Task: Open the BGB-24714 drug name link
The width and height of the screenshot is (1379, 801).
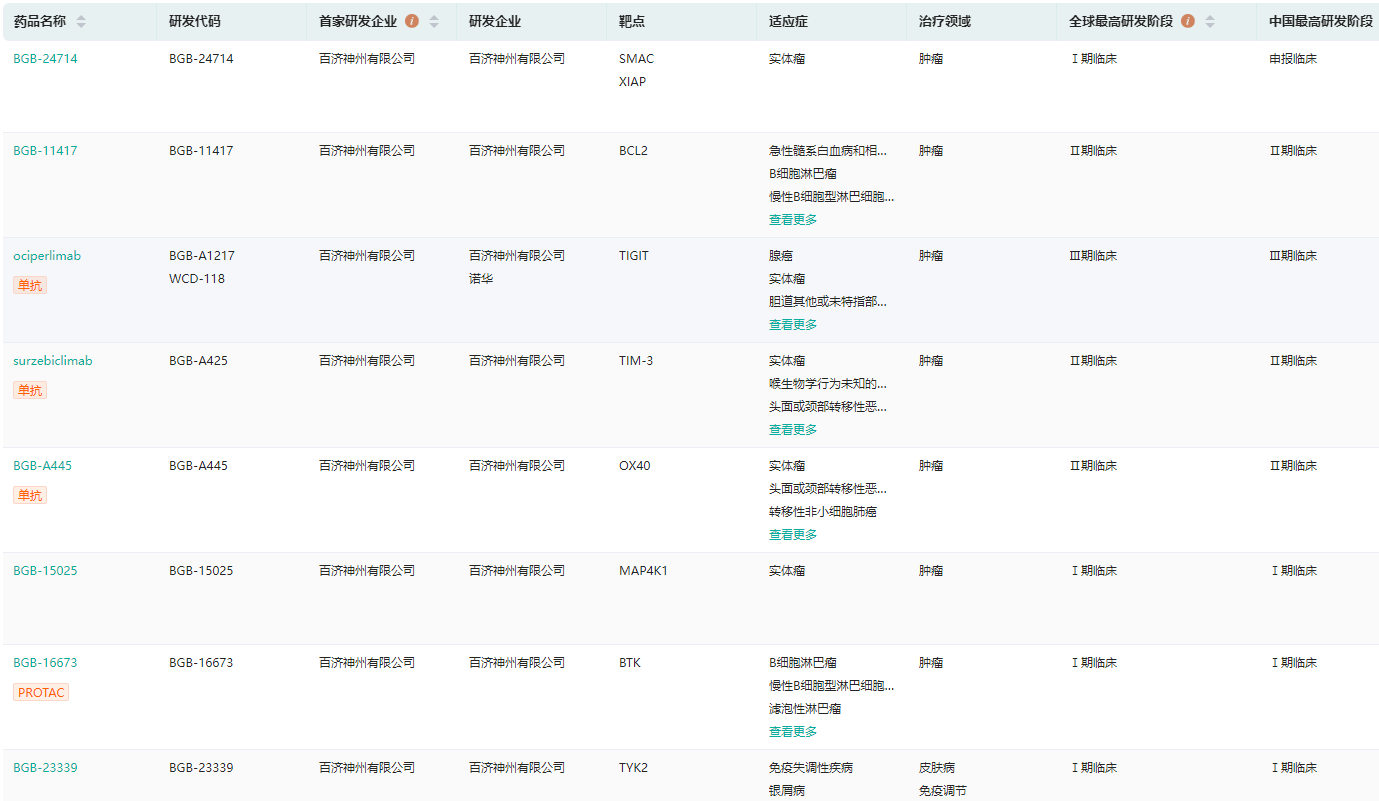Action: [x=45, y=59]
